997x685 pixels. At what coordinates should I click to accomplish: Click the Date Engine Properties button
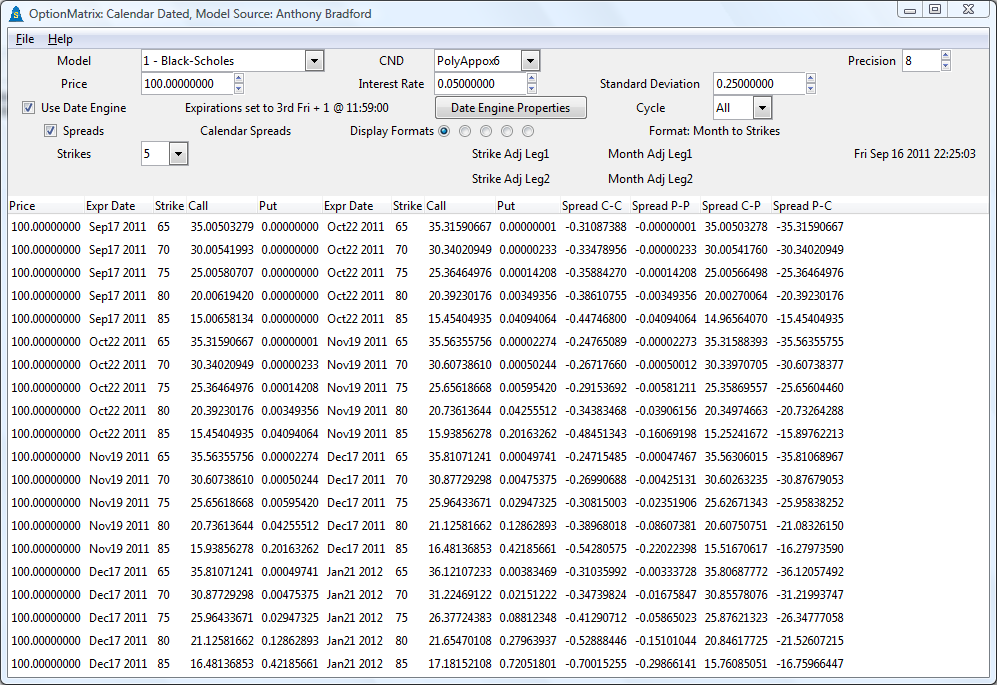coord(511,108)
